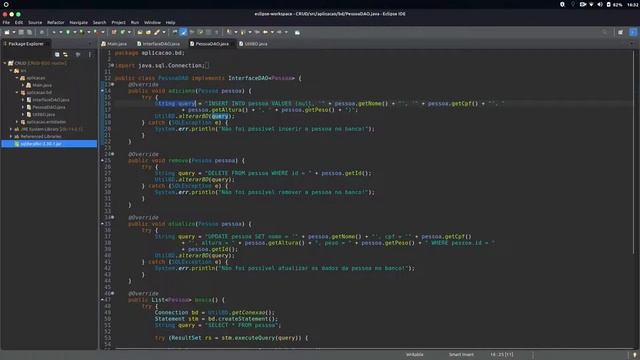This screenshot has width=640, height=360.
Task: Select PessoaDAO.java in Package Explorer tree
Action: click(49, 107)
